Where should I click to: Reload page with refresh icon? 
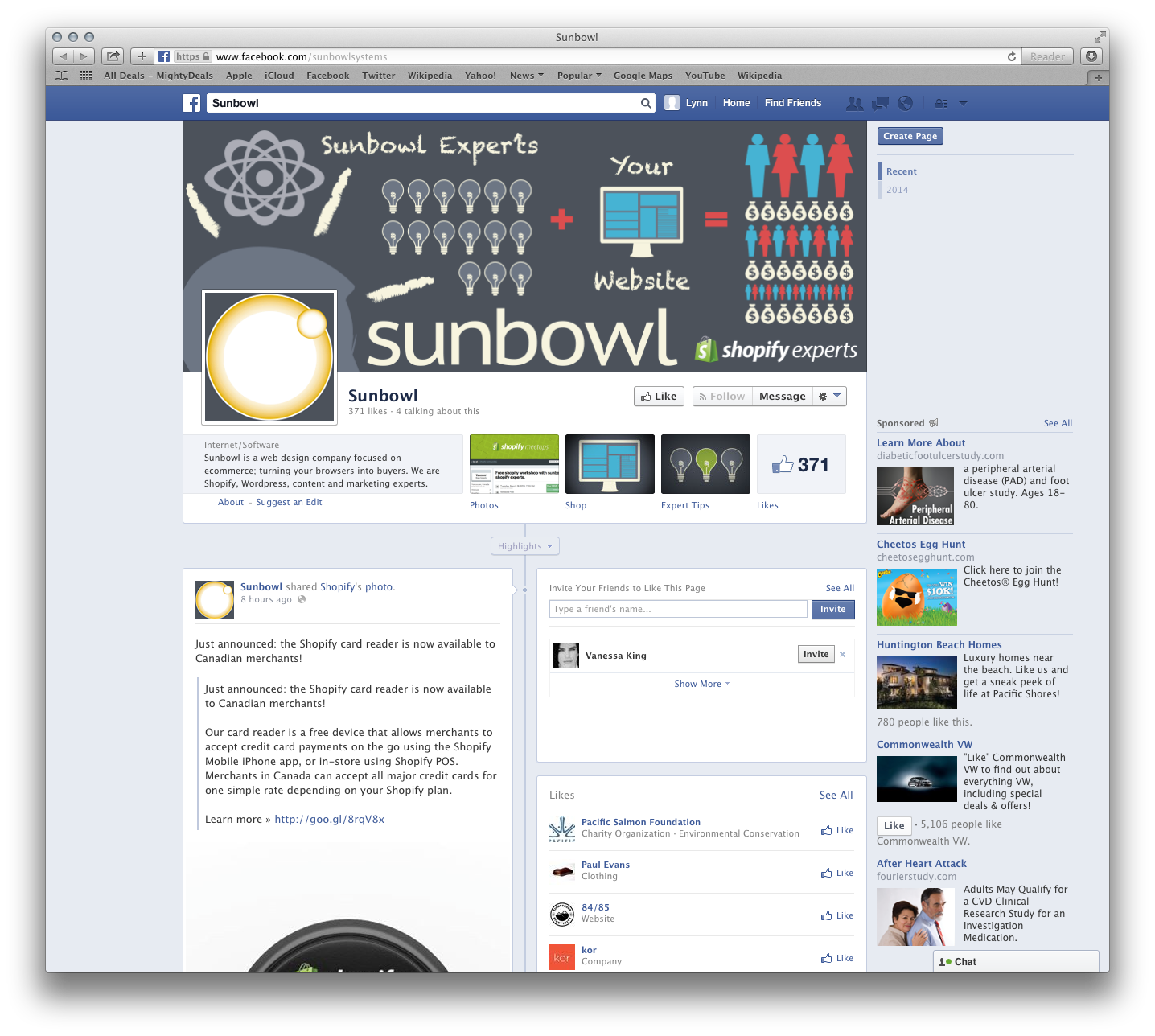[x=1012, y=56]
